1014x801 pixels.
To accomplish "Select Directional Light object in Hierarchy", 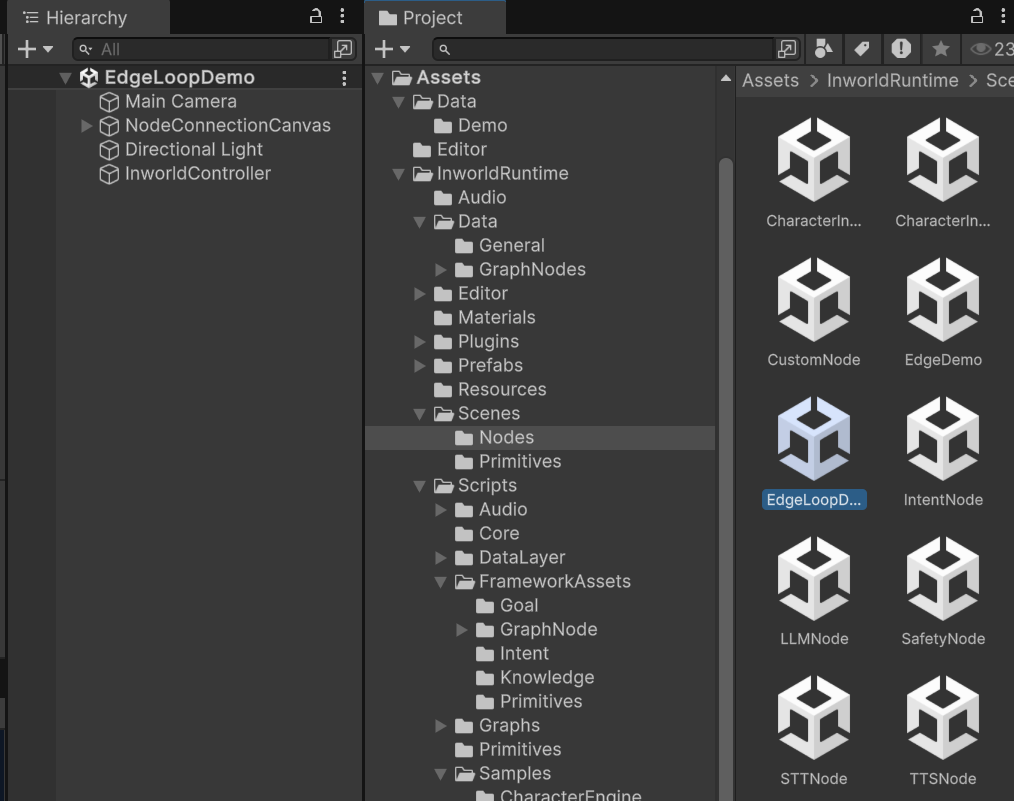I will [193, 149].
